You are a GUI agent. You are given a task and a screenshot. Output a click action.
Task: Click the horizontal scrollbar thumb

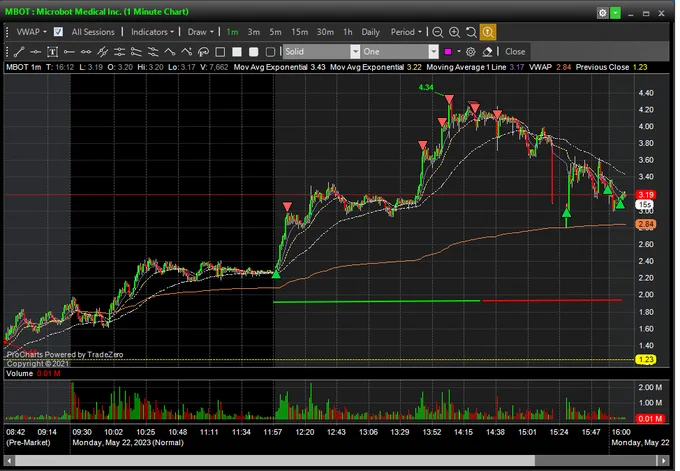click(x=275, y=461)
